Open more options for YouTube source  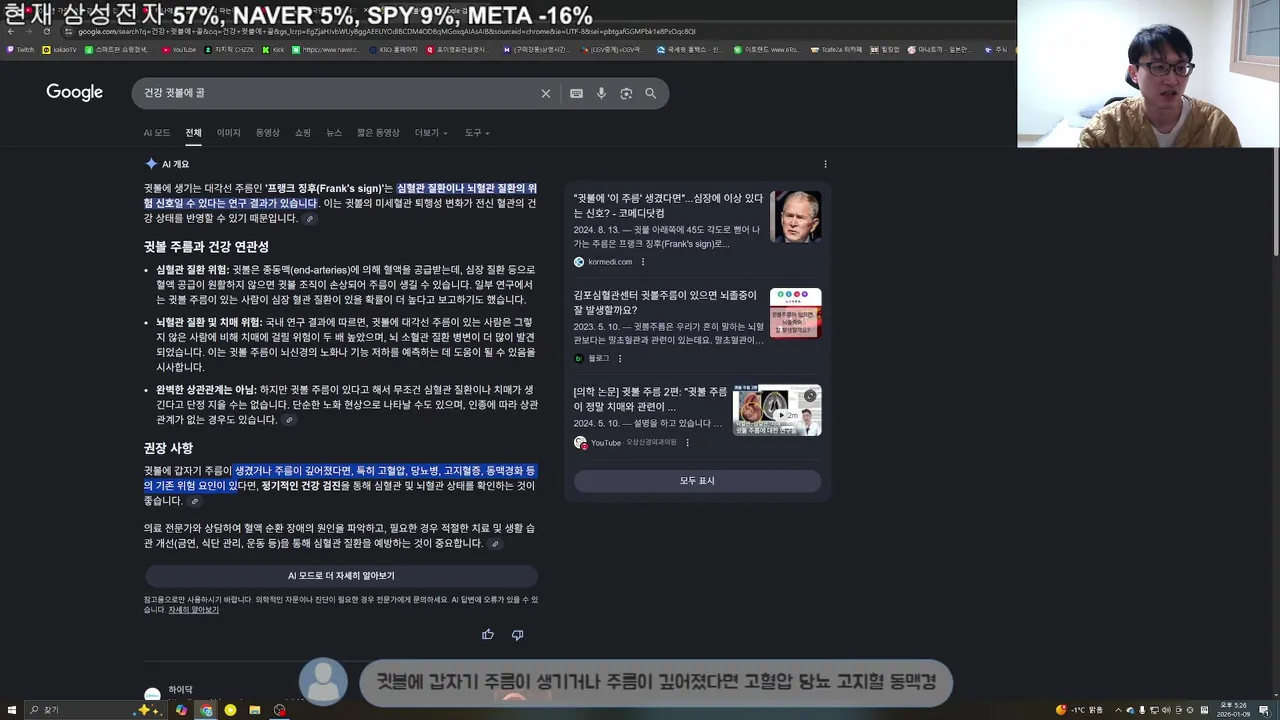pyautogui.click(x=687, y=442)
